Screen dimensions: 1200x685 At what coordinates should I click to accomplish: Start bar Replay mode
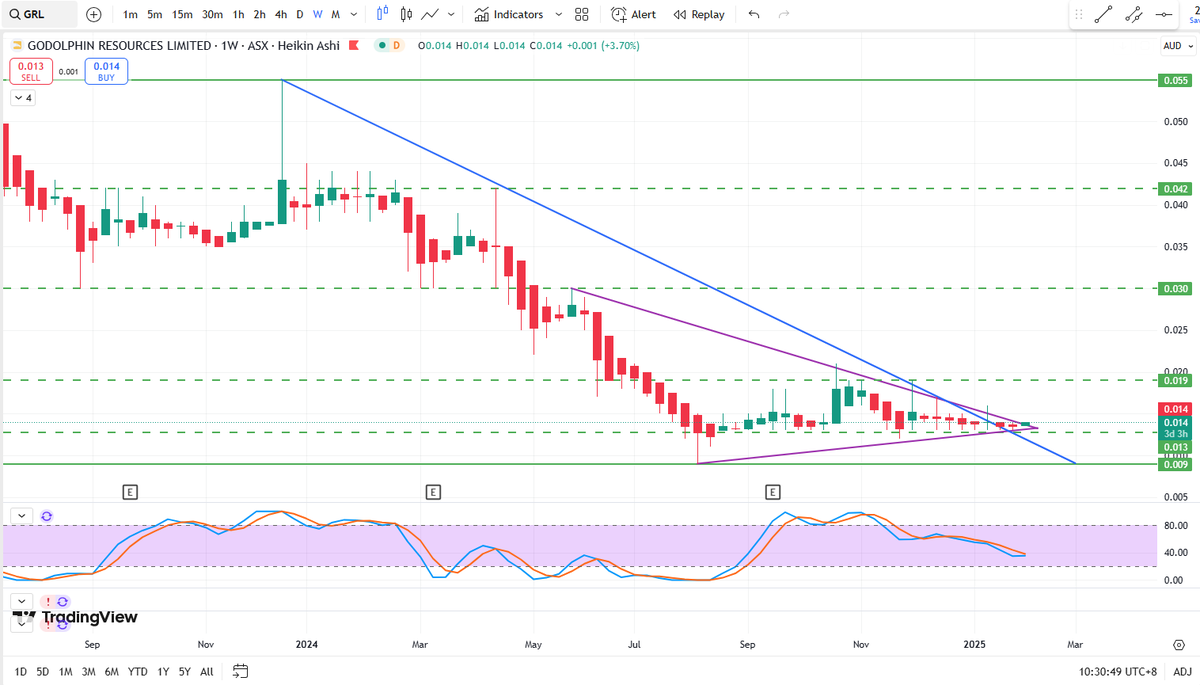699,15
